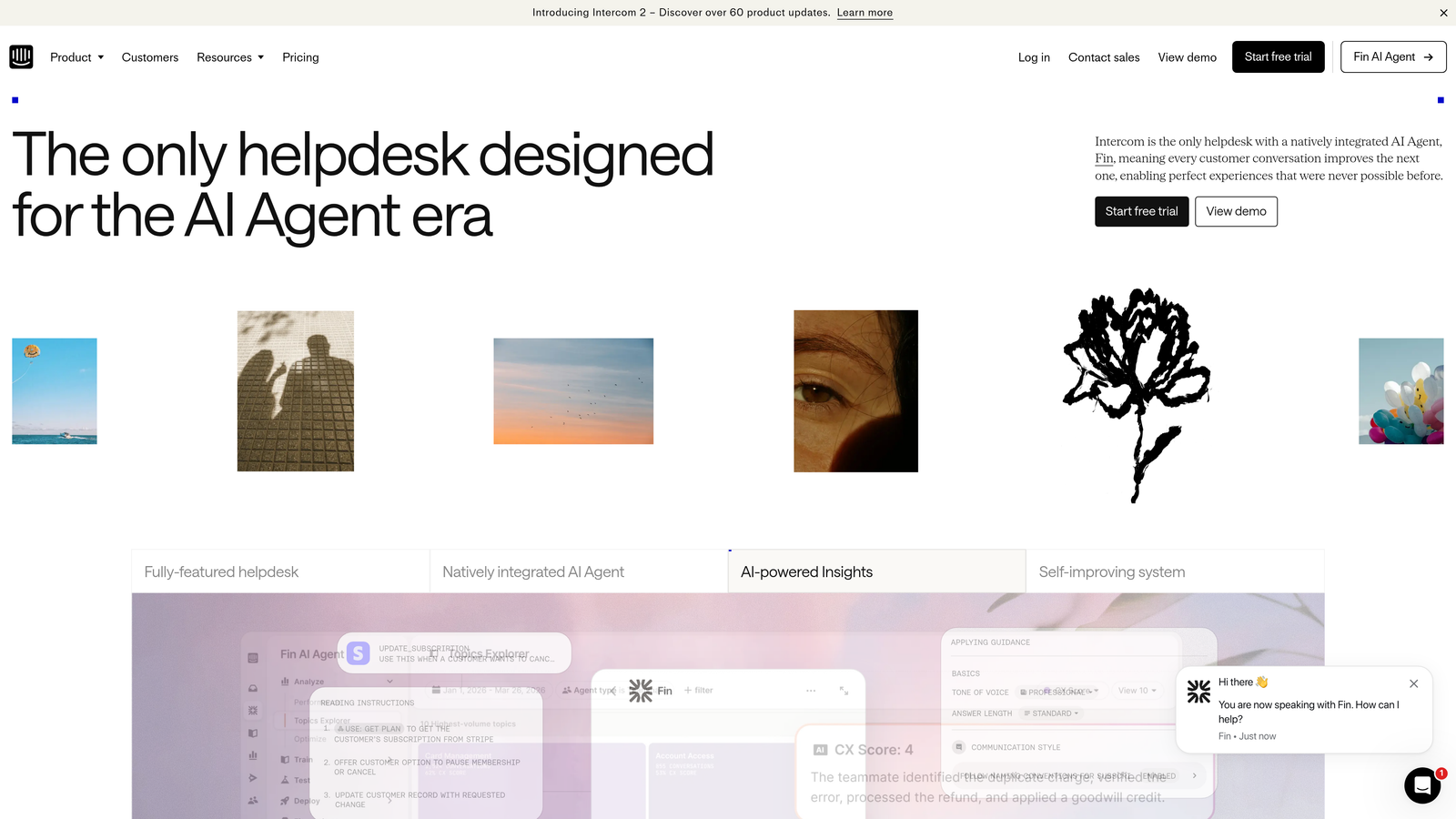Dismiss the announcement banner with X
The image size is (1456, 819).
pos(1443,13)
